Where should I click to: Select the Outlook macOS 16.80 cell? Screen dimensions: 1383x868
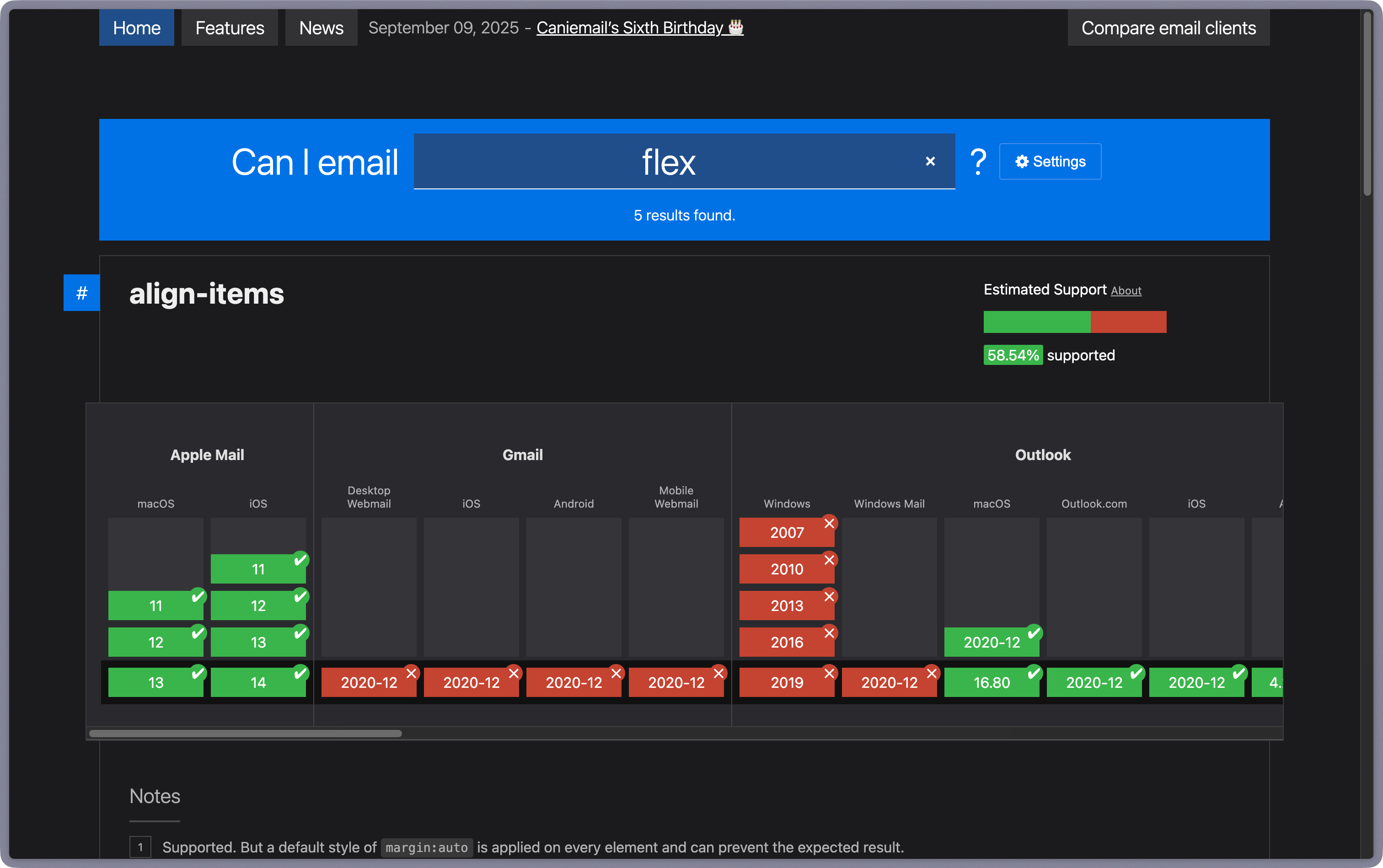click(991, 682)
